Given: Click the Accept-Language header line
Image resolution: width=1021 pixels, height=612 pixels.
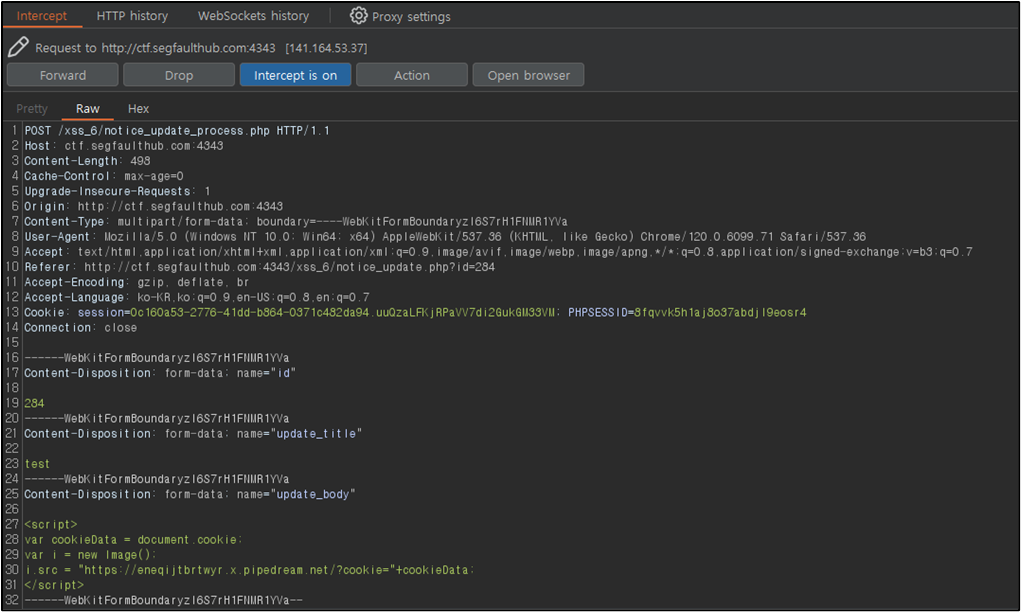Looking at the screenshot, I should pyautogui.click(x=197, y=298).
